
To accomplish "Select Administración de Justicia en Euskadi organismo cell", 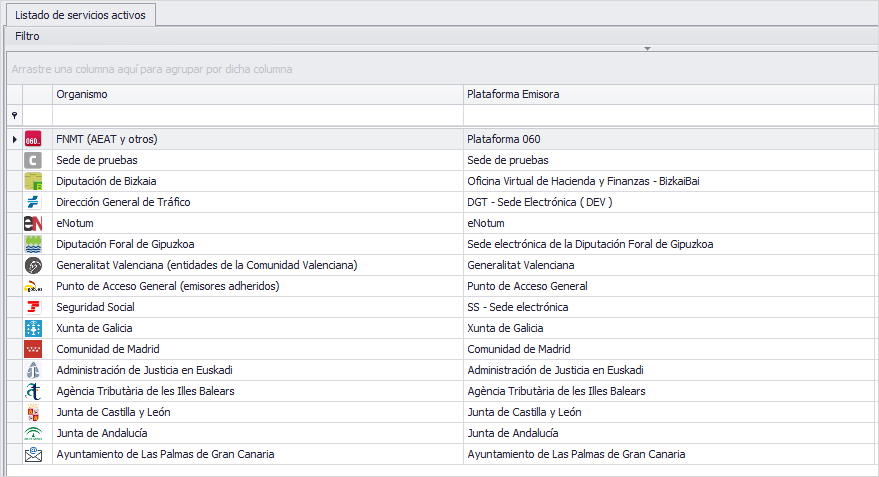I will click(258, 371).
